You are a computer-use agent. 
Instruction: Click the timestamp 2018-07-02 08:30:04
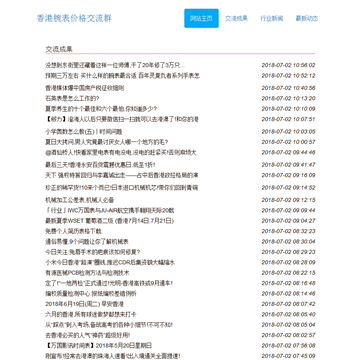[x=288, y=241]
